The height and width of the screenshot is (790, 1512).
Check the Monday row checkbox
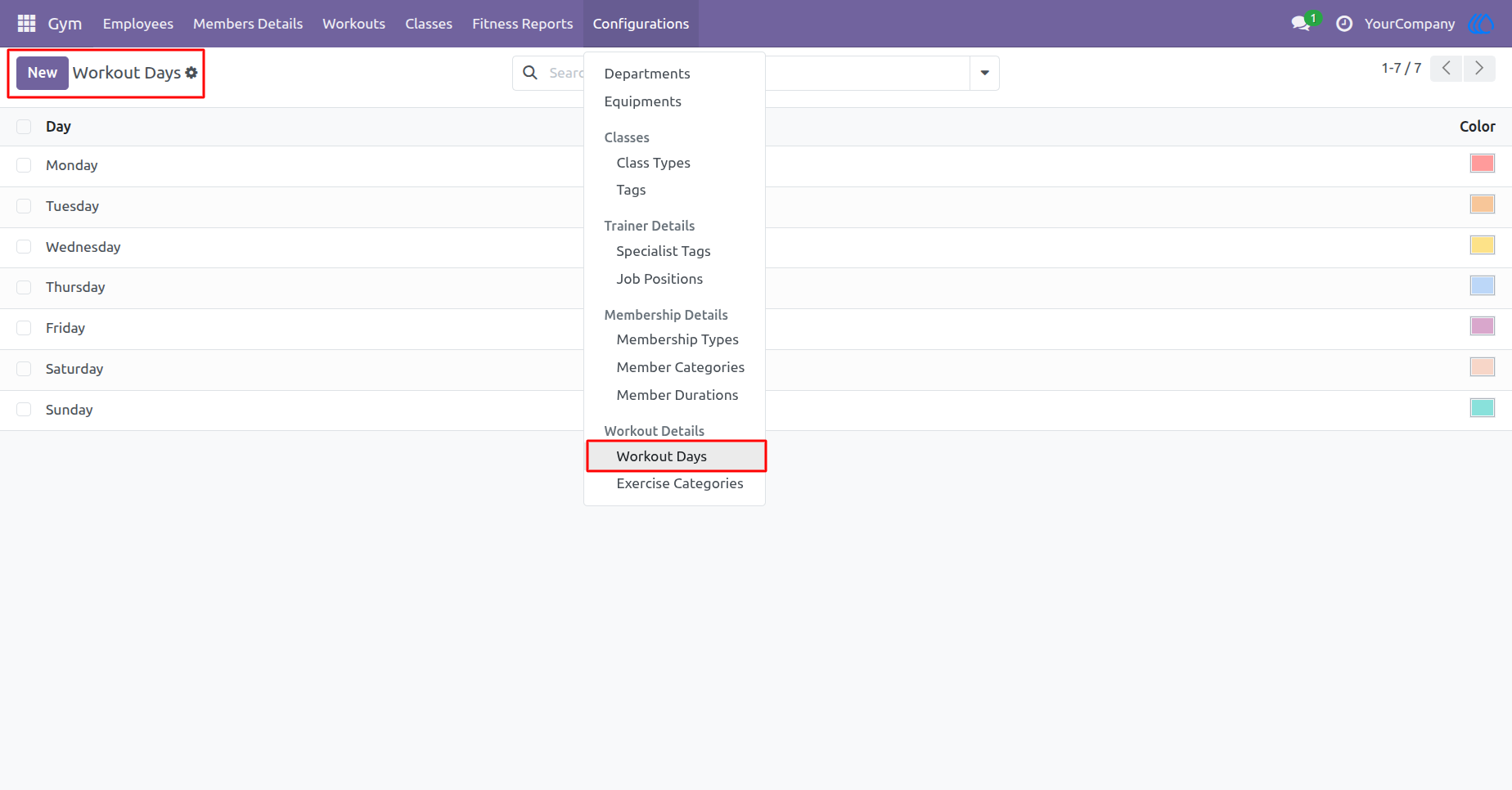pyautogui.click(x=24, y=165)
